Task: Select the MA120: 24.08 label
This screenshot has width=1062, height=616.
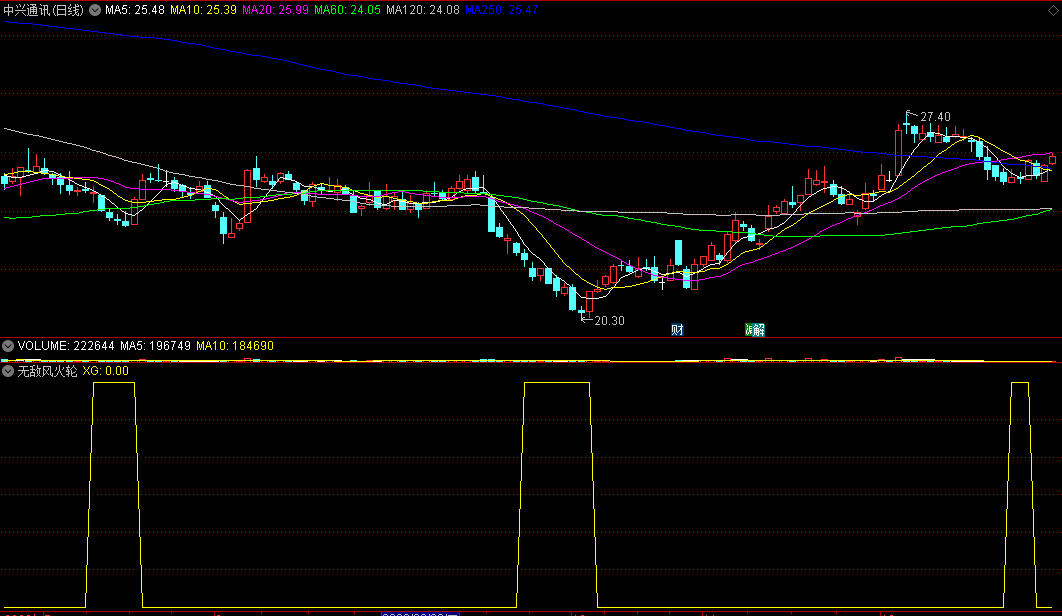Action: pos(423,10)
